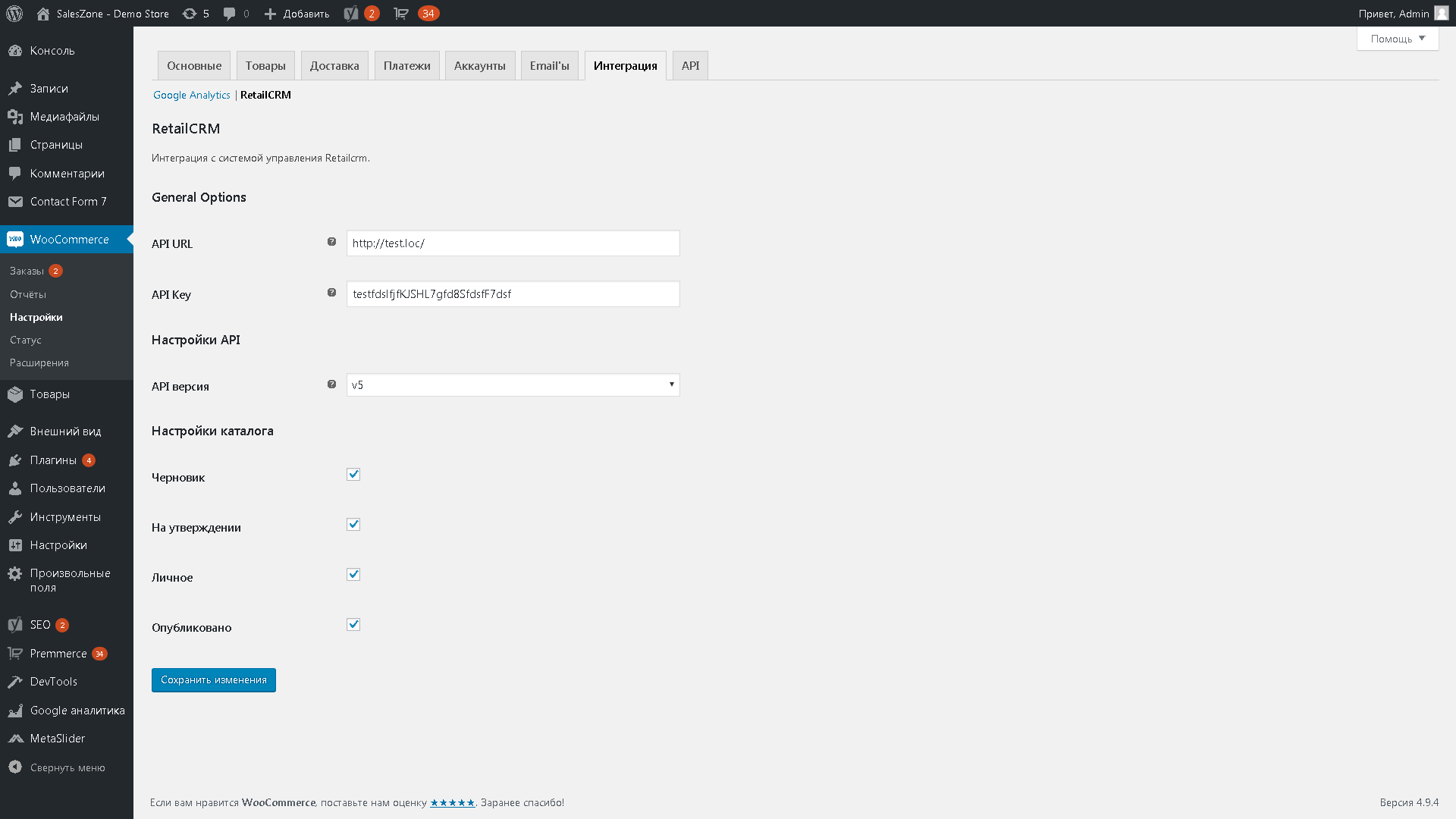Click into the API URL field
The image size is (1456, 819).
click(x=513, y=243)
